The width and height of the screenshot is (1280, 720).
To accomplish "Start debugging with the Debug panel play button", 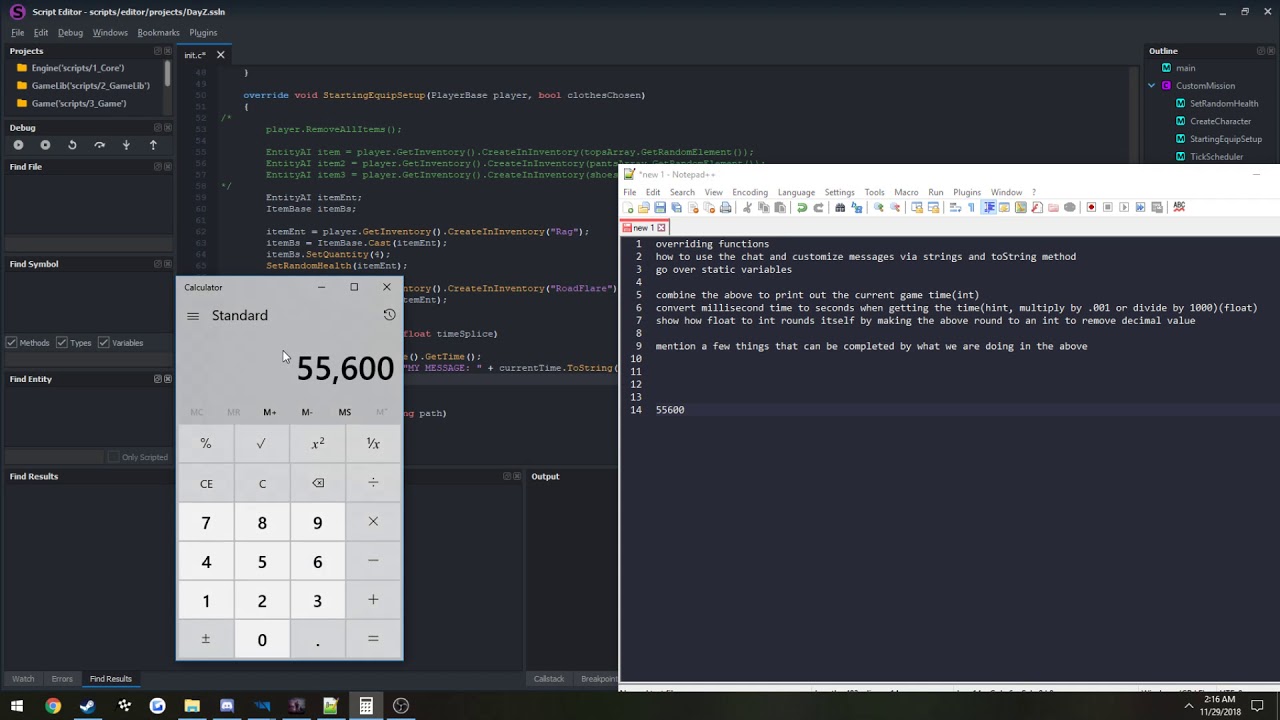I will (x=18, y=145).
